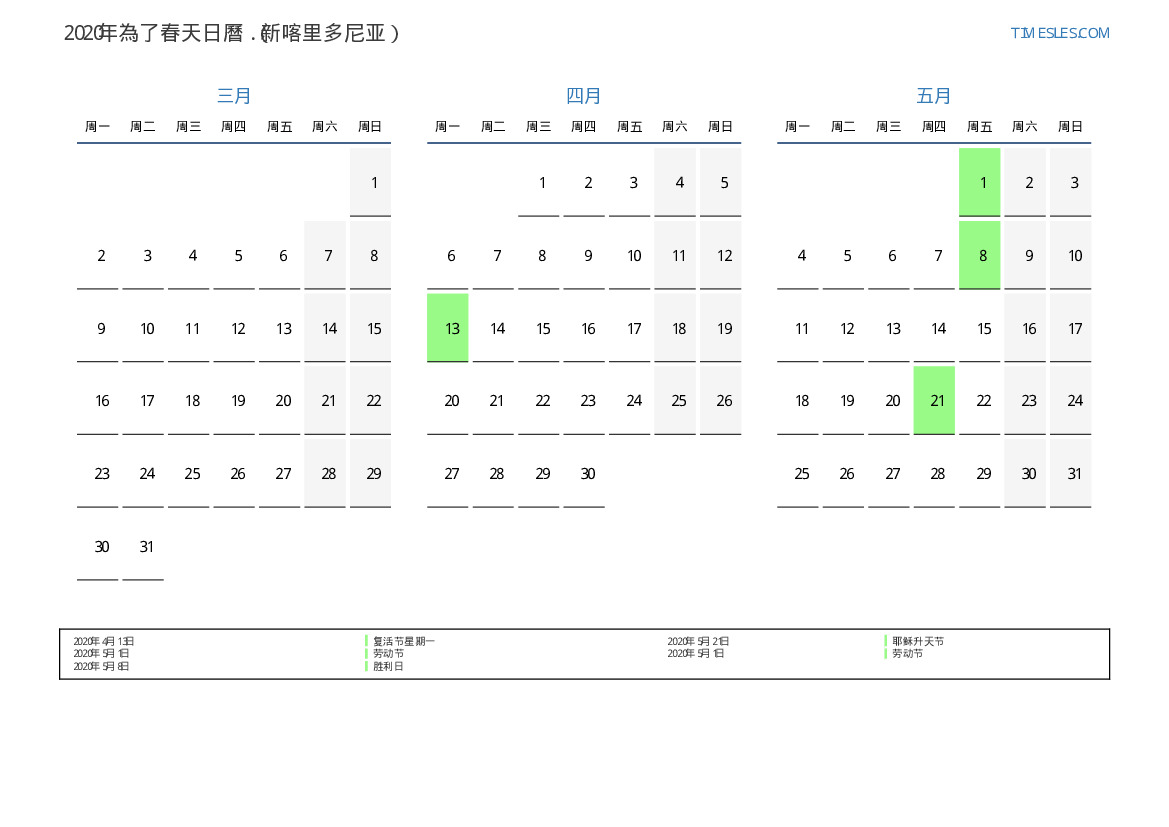This screenshot has width=1169, height=827.
Task: Click 周一 header in May calendar
Action: pyautogui.click(x=797, y=127)
